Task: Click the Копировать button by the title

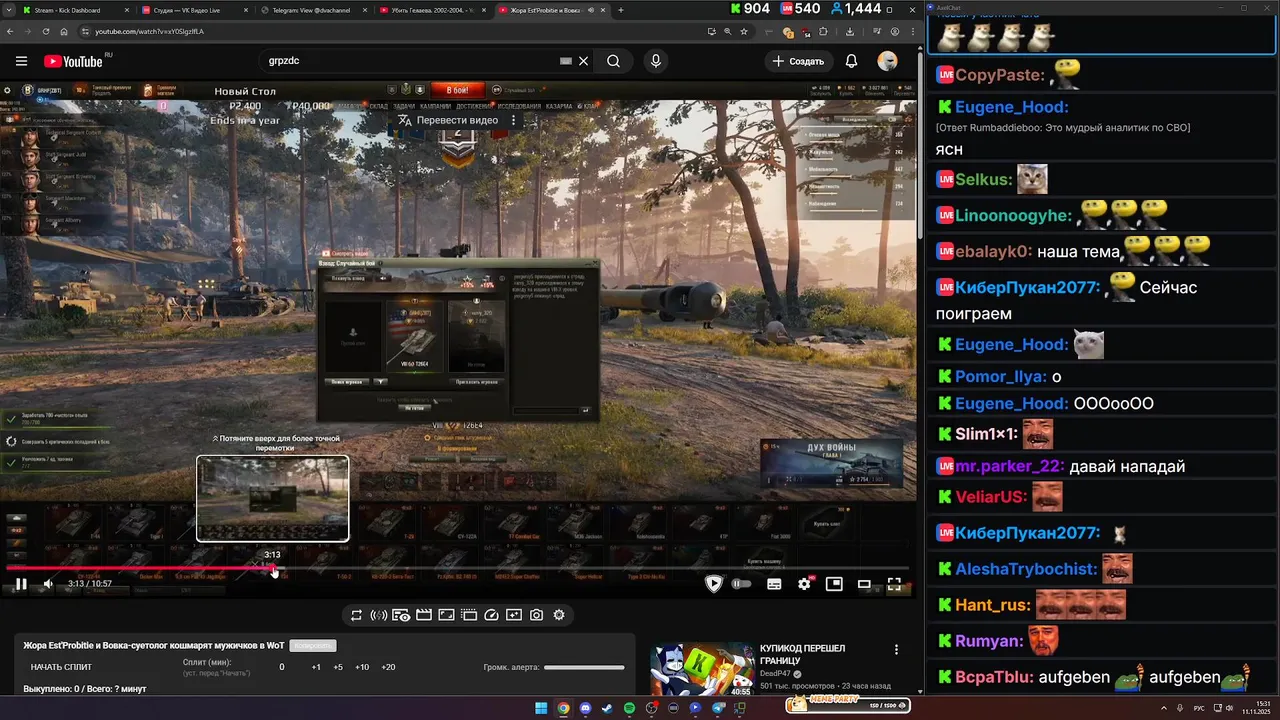Action: click(x=312, y=646)
